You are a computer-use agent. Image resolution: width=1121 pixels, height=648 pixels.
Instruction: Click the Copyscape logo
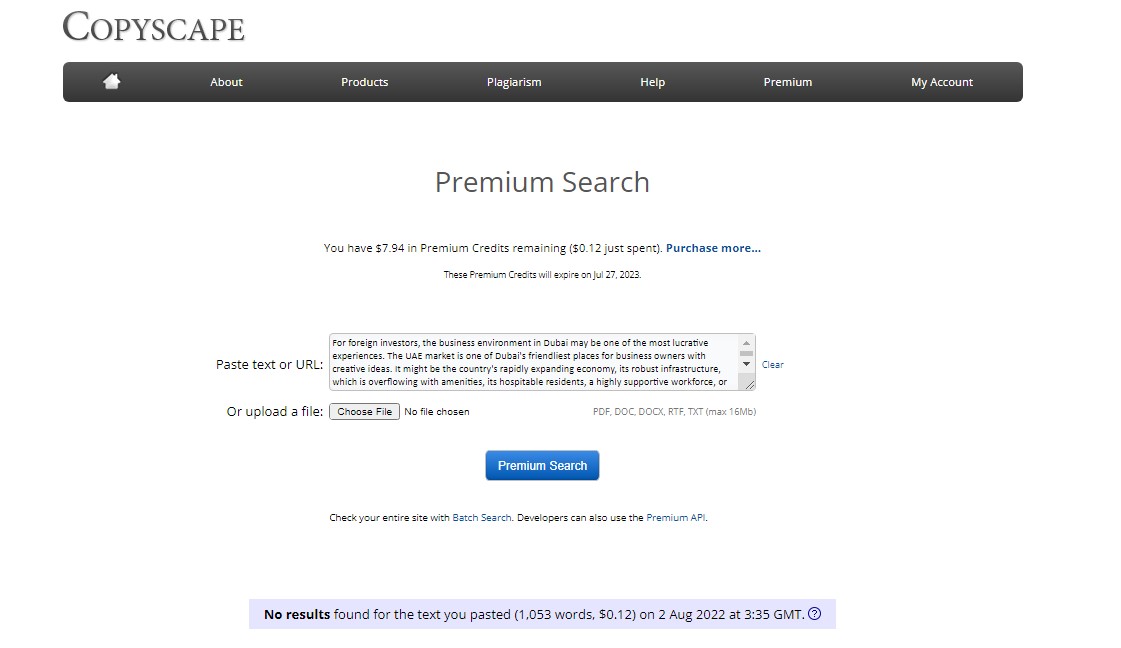click(153, 27)
